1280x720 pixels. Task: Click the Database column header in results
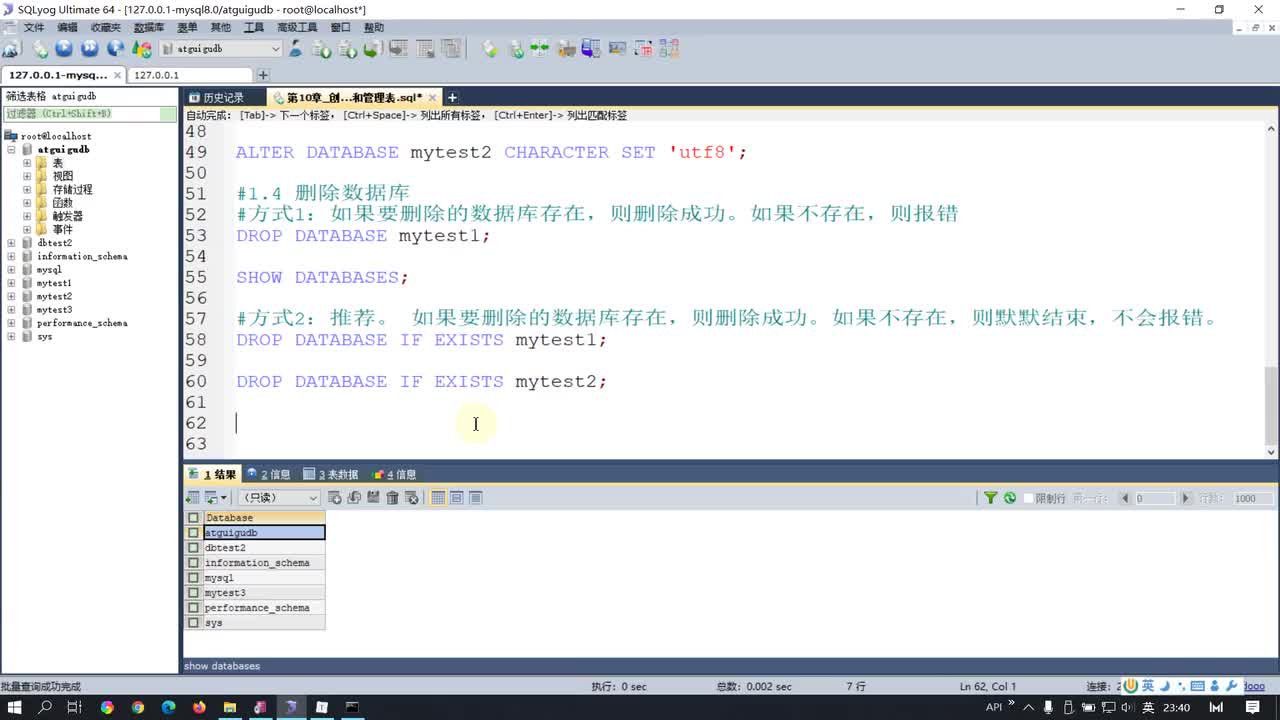tap(264, 518)
